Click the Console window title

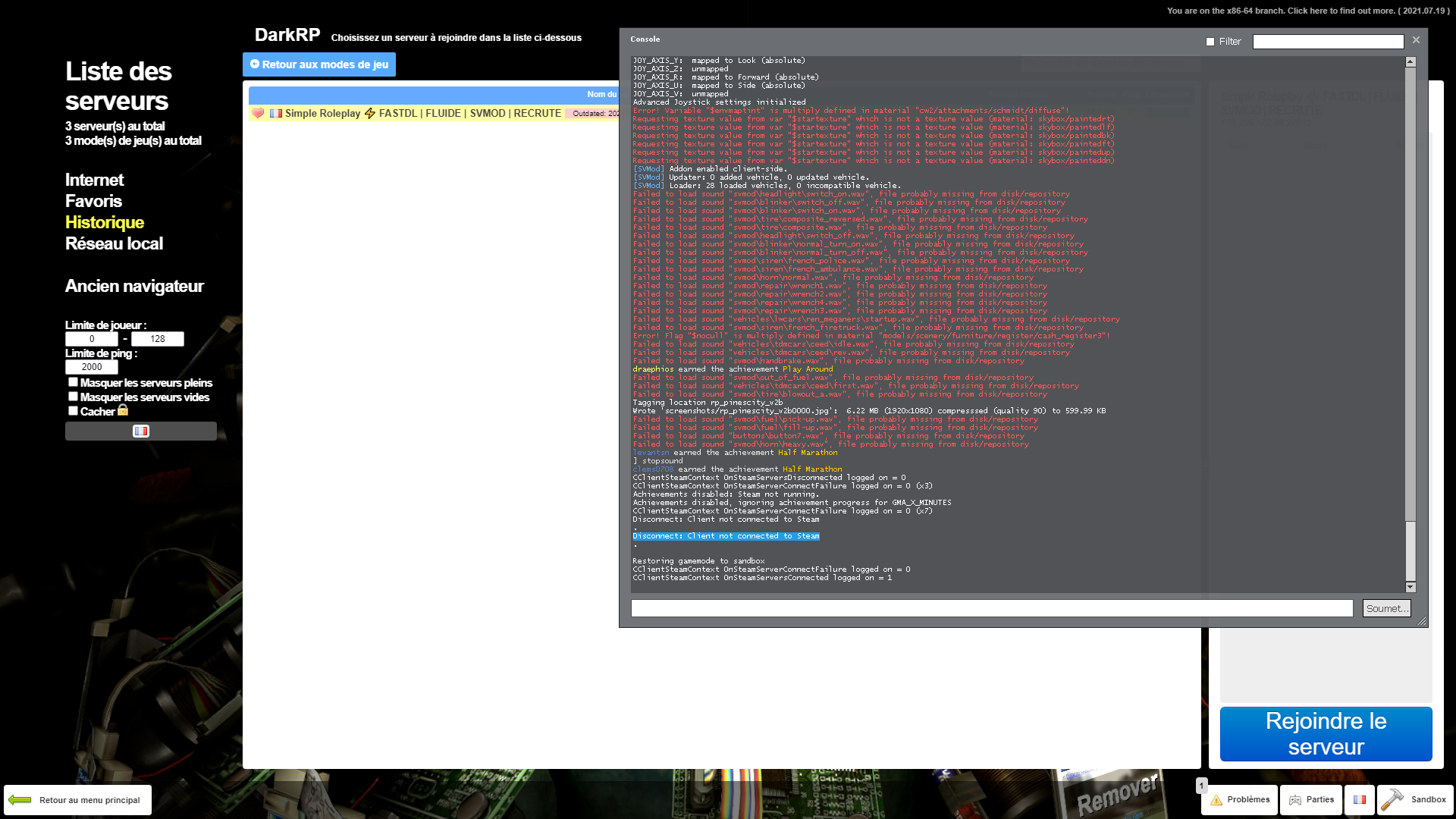click(x=645, y=39)
